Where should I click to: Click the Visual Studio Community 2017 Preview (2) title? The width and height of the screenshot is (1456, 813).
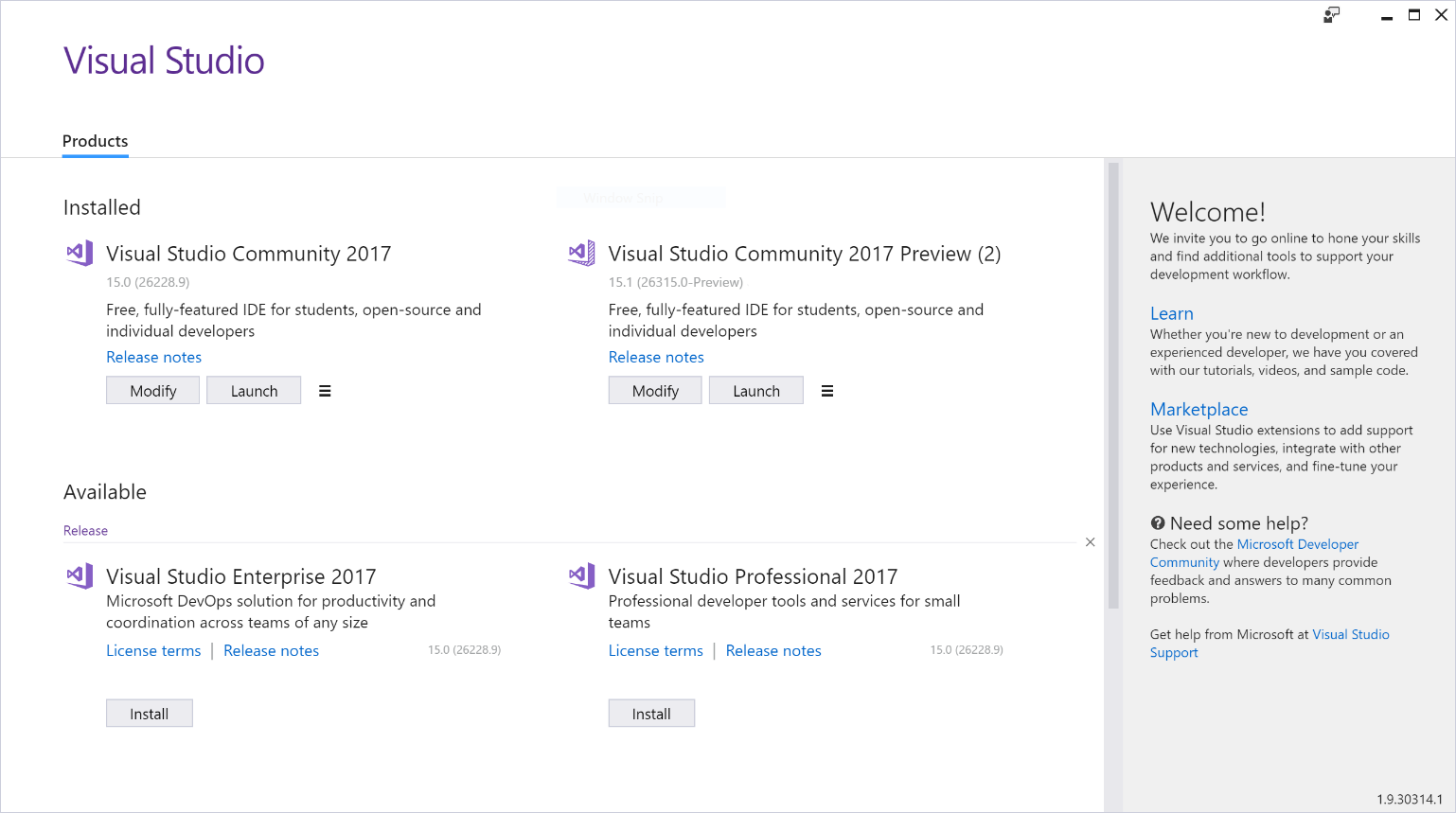click(805, 254)
